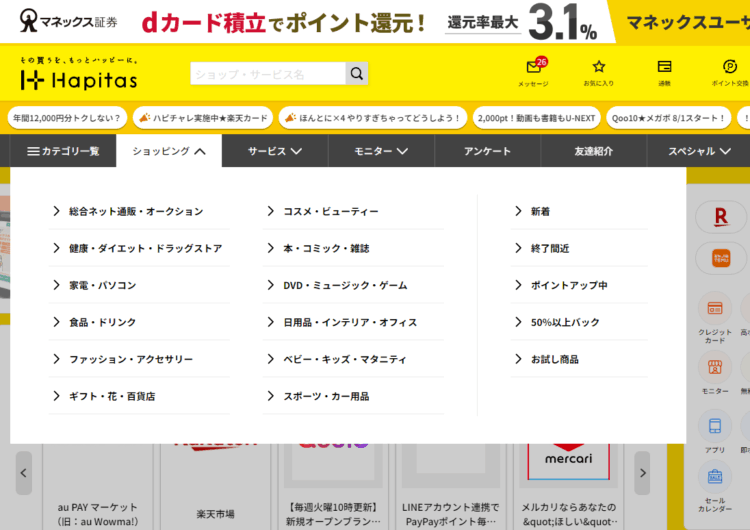Screen dimensions: 750x530
Task: Select 食品・ドリンク category
Action: (x=139, y=322)
